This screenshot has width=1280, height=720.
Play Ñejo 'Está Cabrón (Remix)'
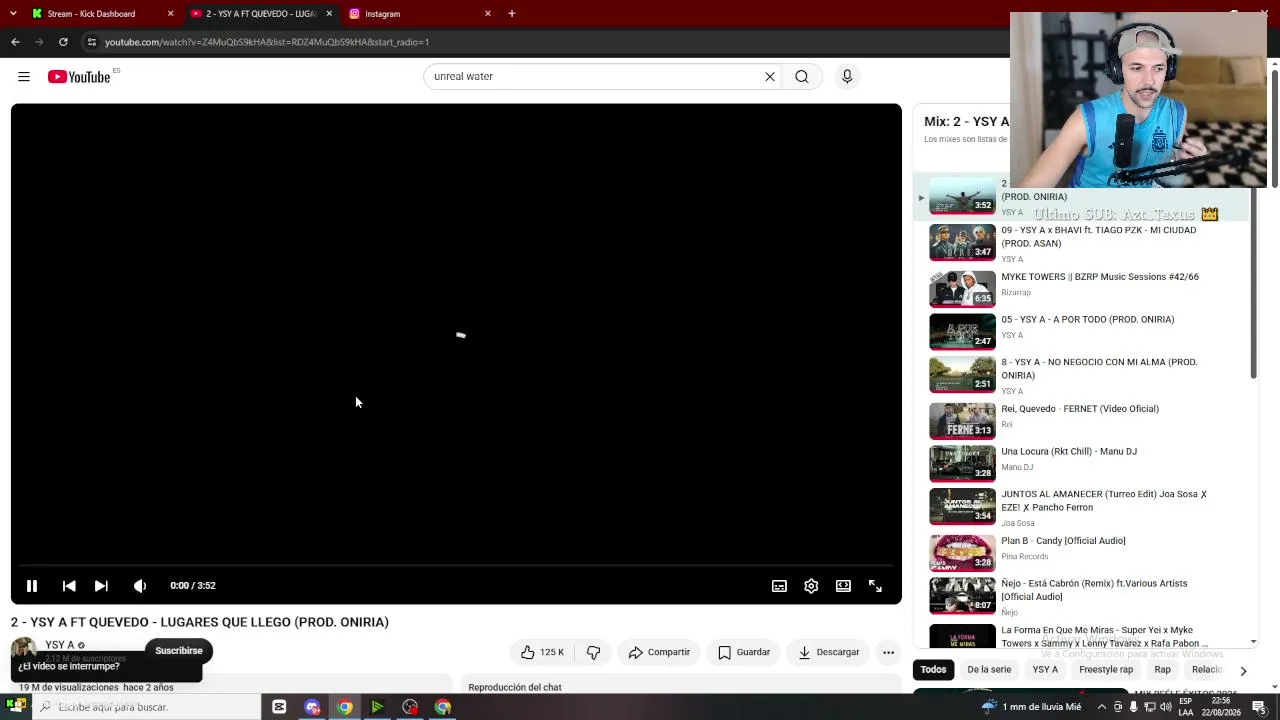[1080, 596]
